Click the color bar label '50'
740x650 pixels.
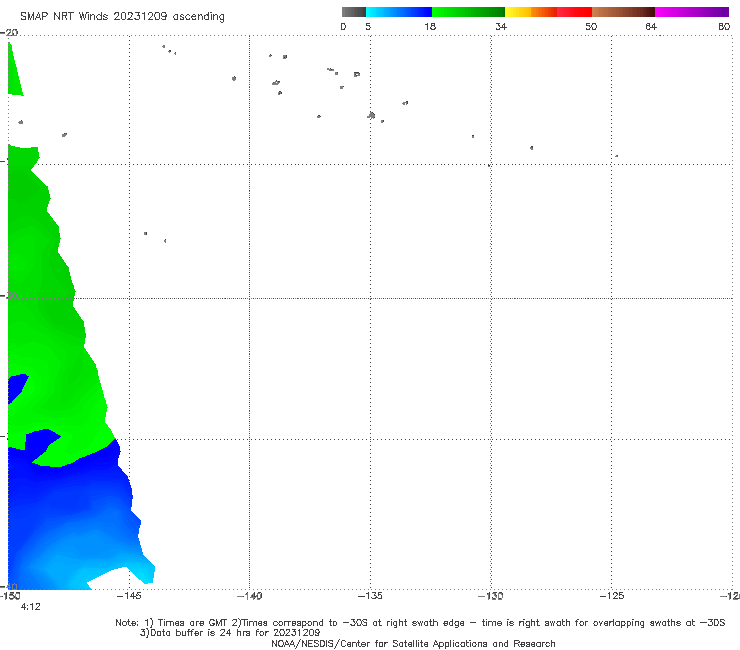(591, 26)
